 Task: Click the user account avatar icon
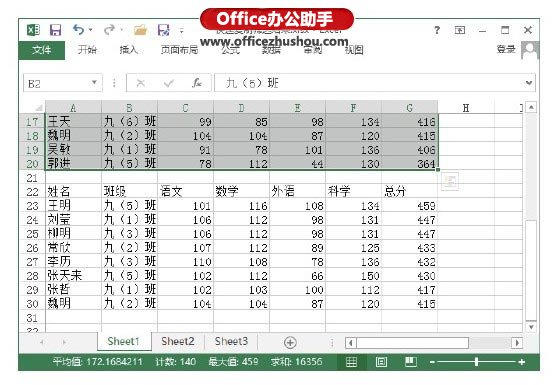pos(530,50)
